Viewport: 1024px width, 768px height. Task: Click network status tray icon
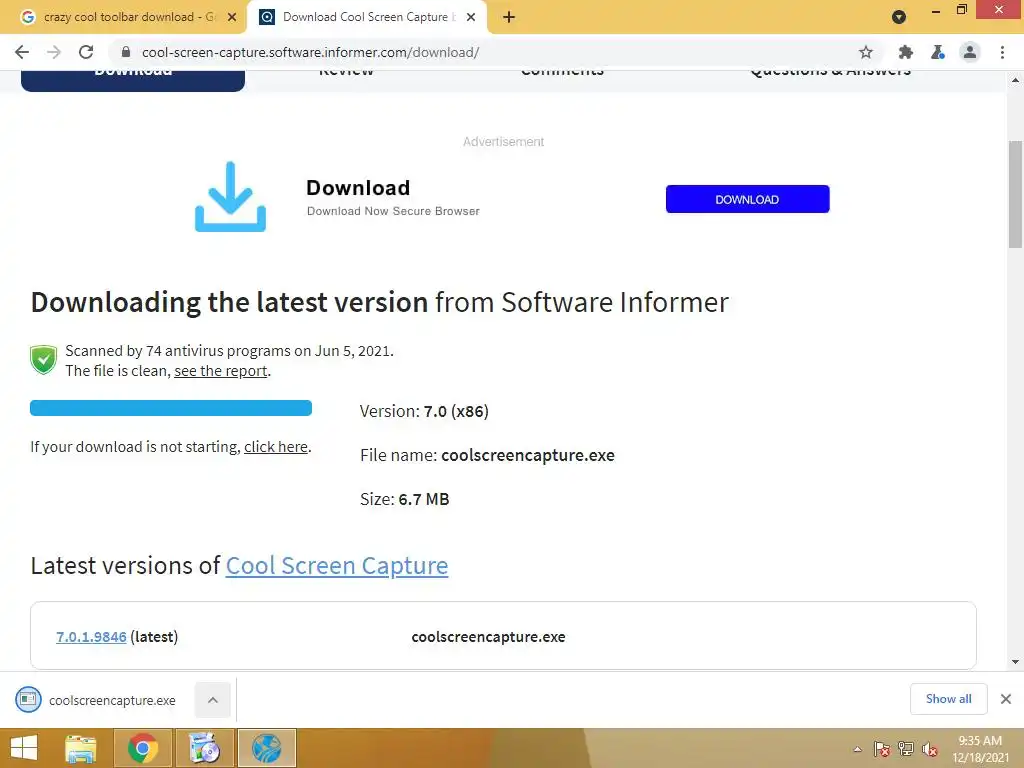click(906, 749)
